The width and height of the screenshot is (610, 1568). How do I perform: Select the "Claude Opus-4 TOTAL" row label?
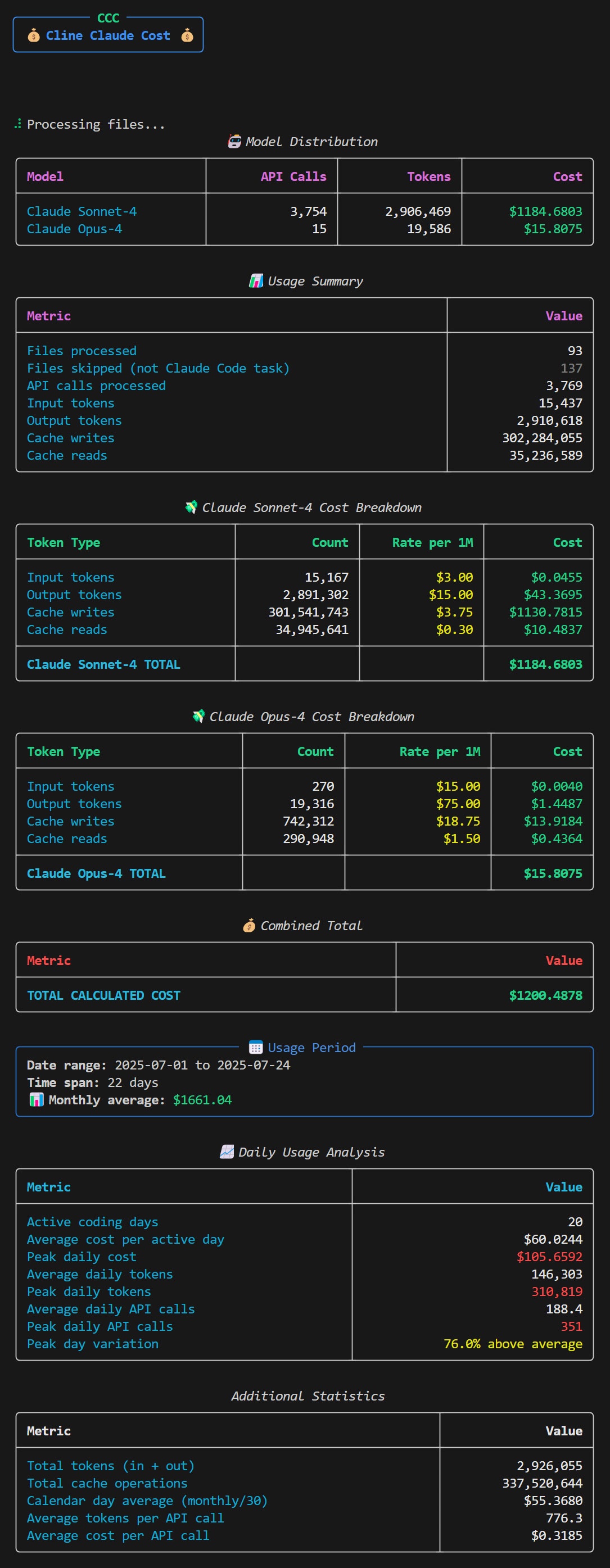96,873
